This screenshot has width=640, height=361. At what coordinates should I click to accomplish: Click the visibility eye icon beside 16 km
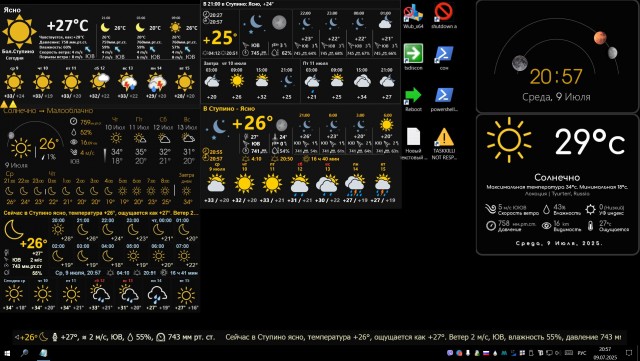point(546,225)
